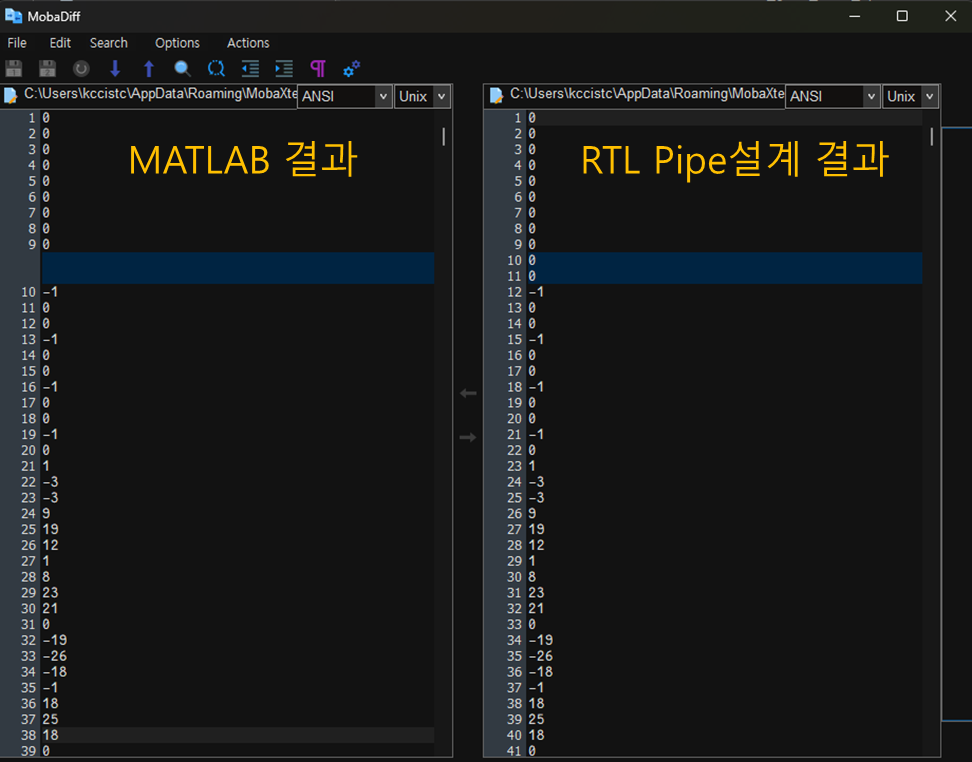Open the right pane Unix line-ending dropdown
The image size is (972, 762).
click(930, 97)
